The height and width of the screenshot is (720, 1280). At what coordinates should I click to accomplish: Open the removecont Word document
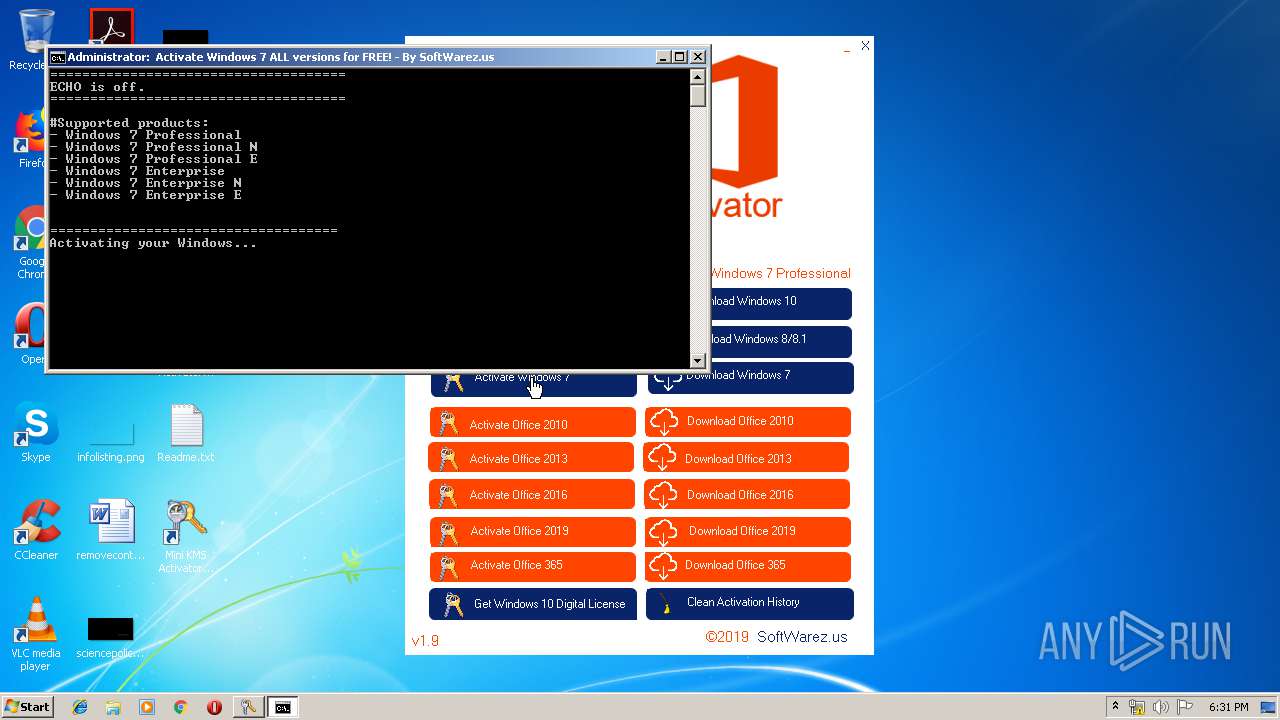click(111, 530)
